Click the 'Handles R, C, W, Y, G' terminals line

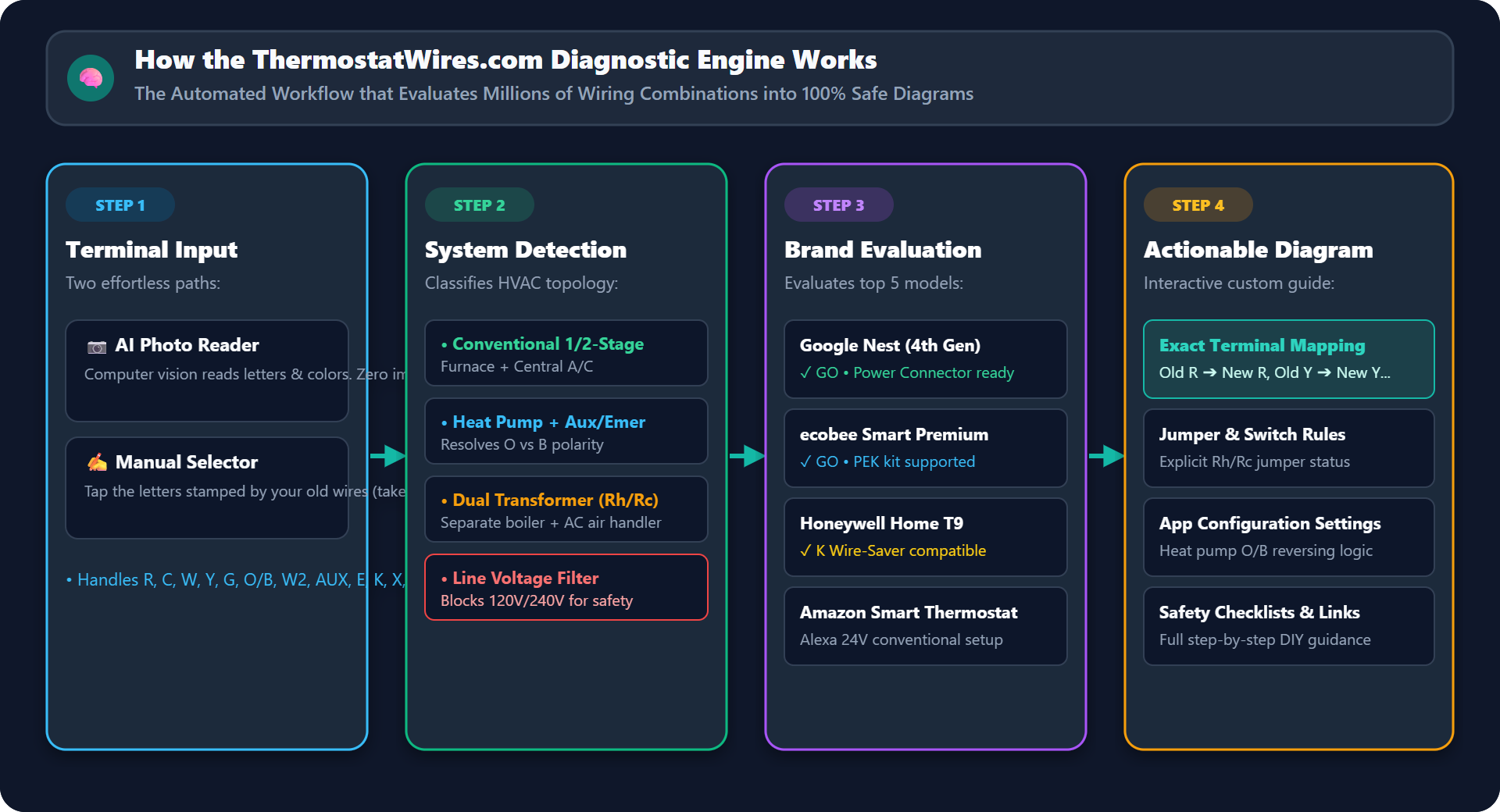[x=236, y=579]
